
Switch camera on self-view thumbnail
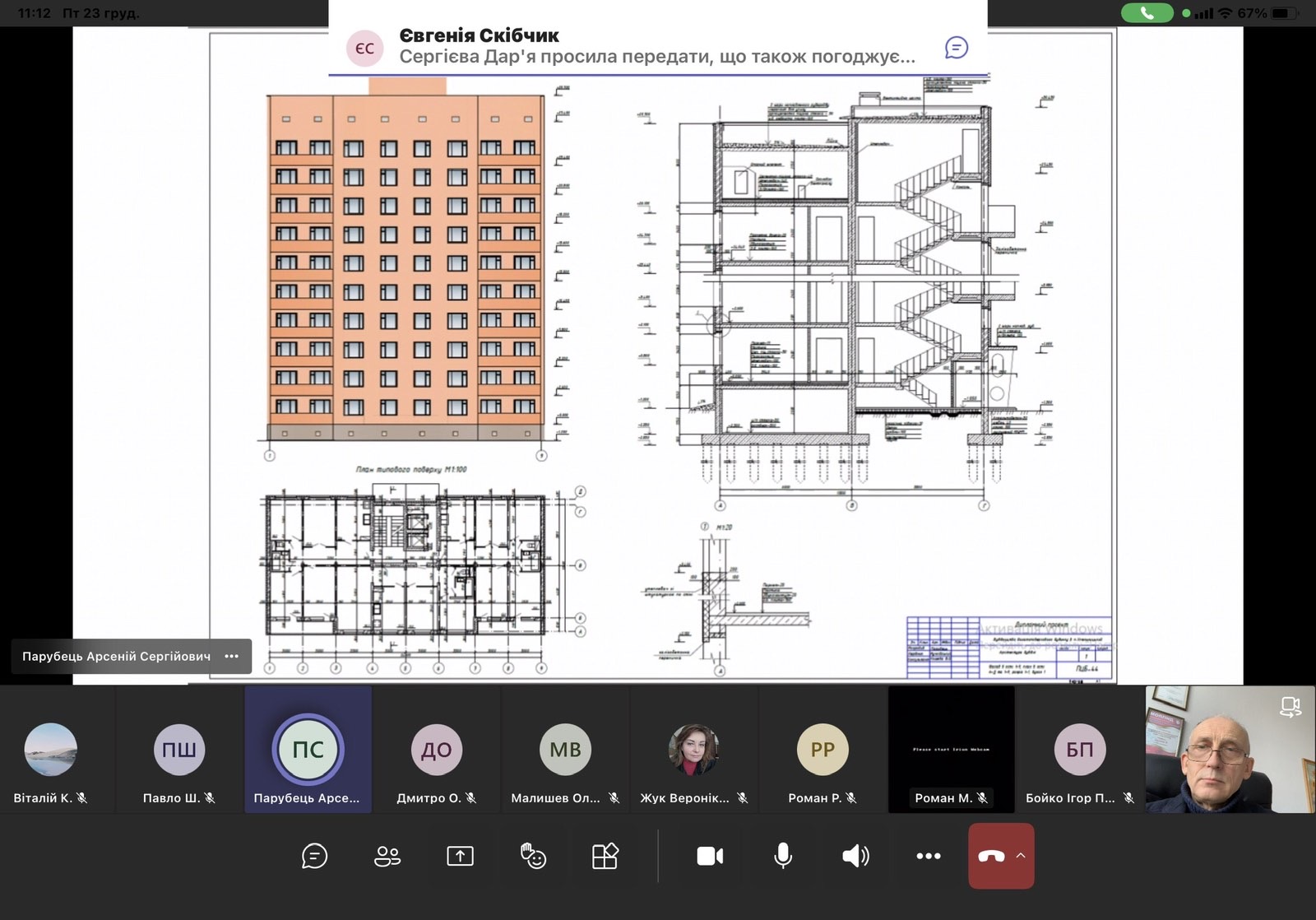[1290, 706]
